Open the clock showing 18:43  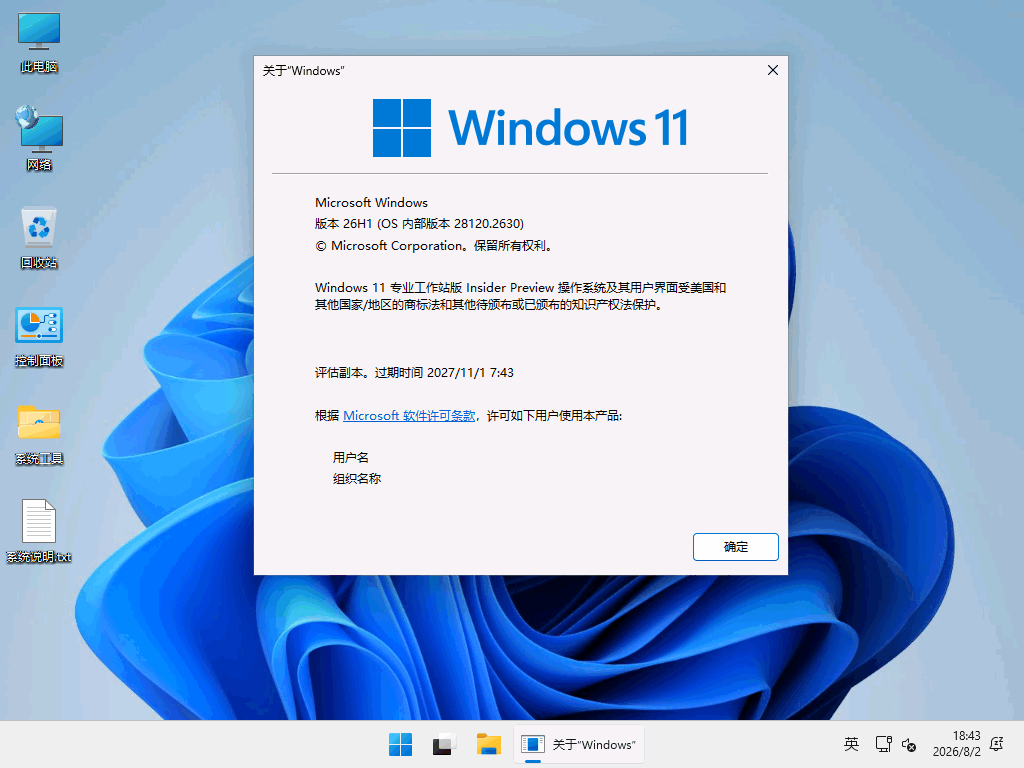tap(957, 744)
